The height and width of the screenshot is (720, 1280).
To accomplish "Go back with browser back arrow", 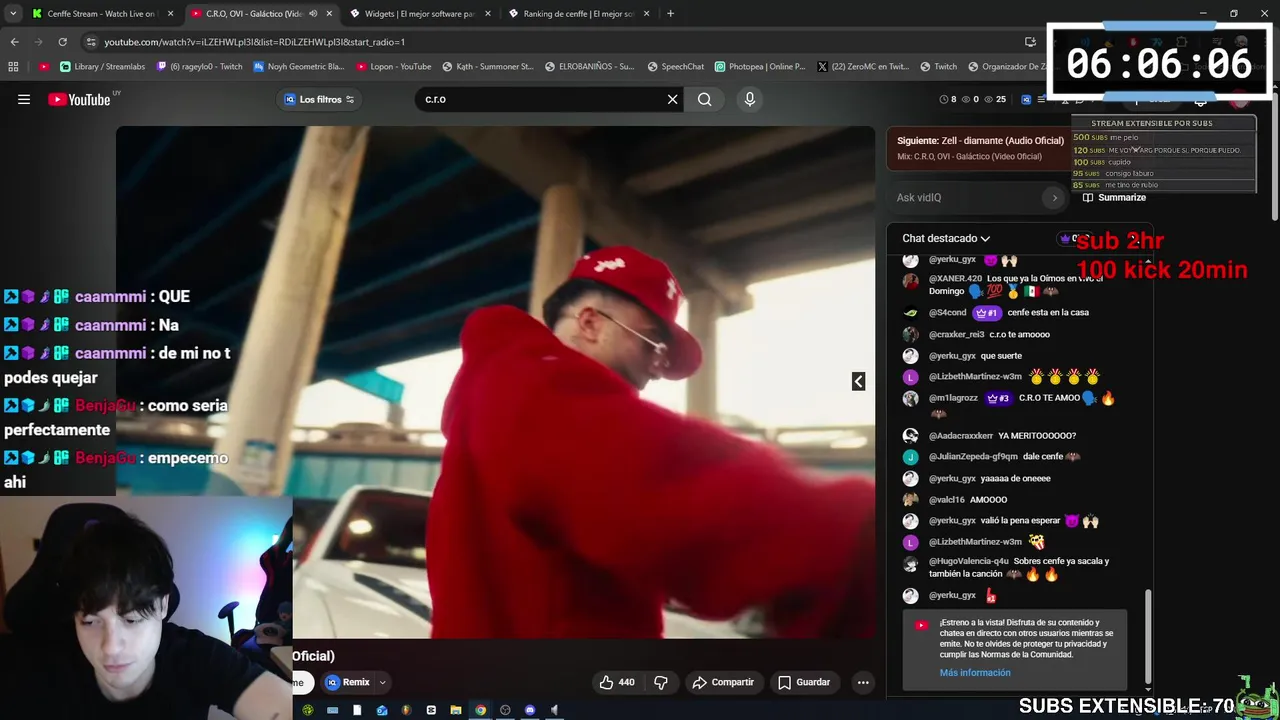I will click(x=14, y=42).
